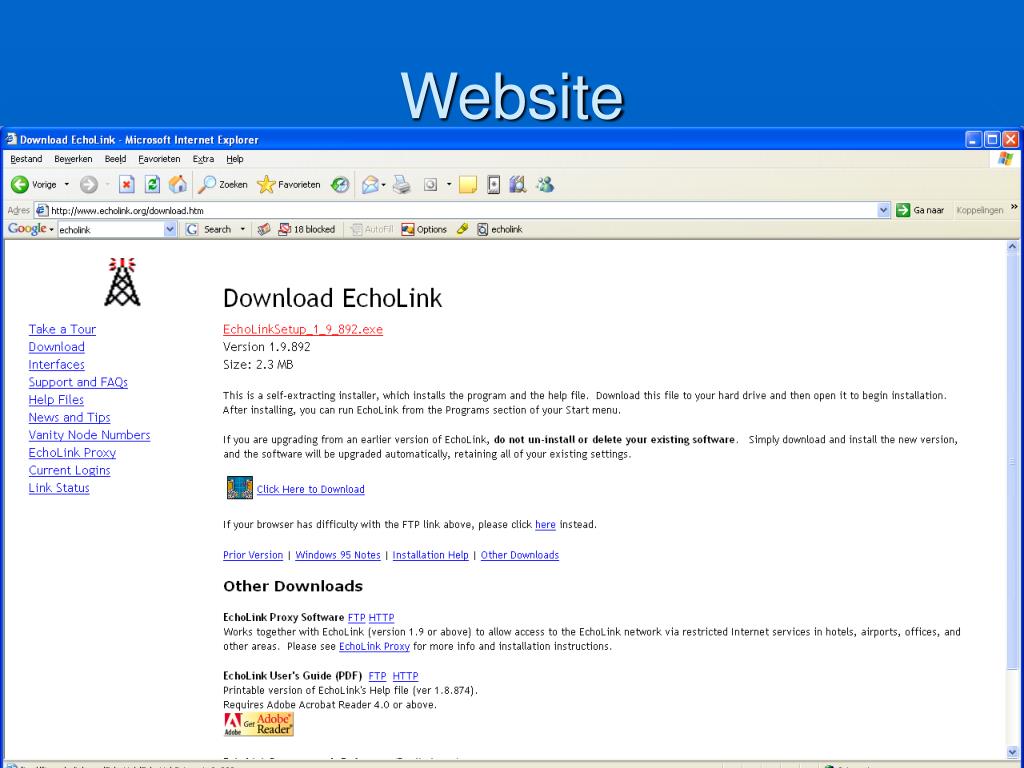Viewport: 1024px width, 768px height.
Task: Expand the Mail icon dropdown arrow
Action: pyautogui.click(x=383, y=185)
